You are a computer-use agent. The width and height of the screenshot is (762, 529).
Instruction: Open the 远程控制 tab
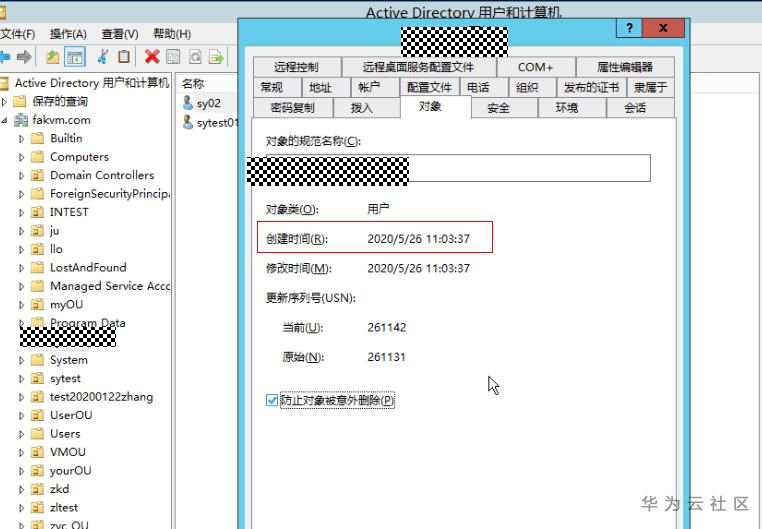click(x=296, y=67)
